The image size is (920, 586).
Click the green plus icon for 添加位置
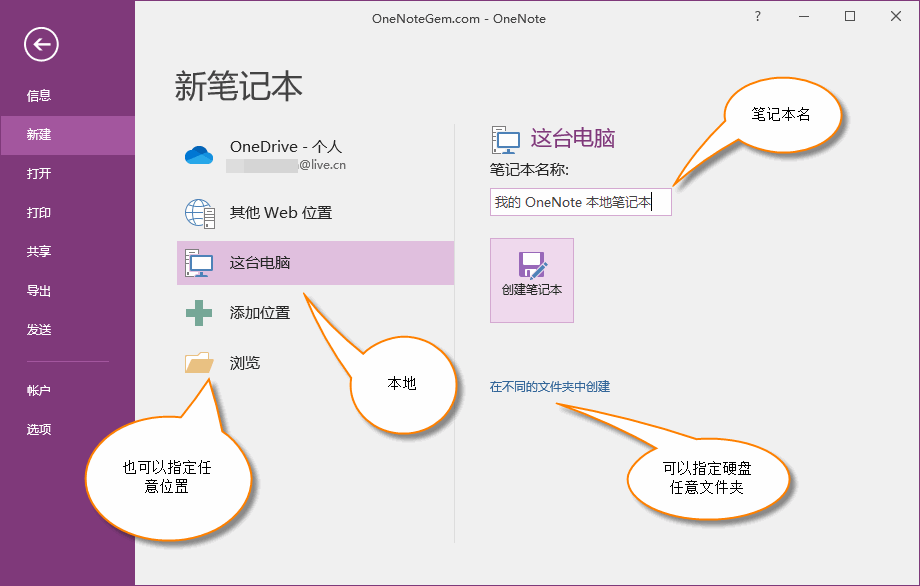pos(199,313)
